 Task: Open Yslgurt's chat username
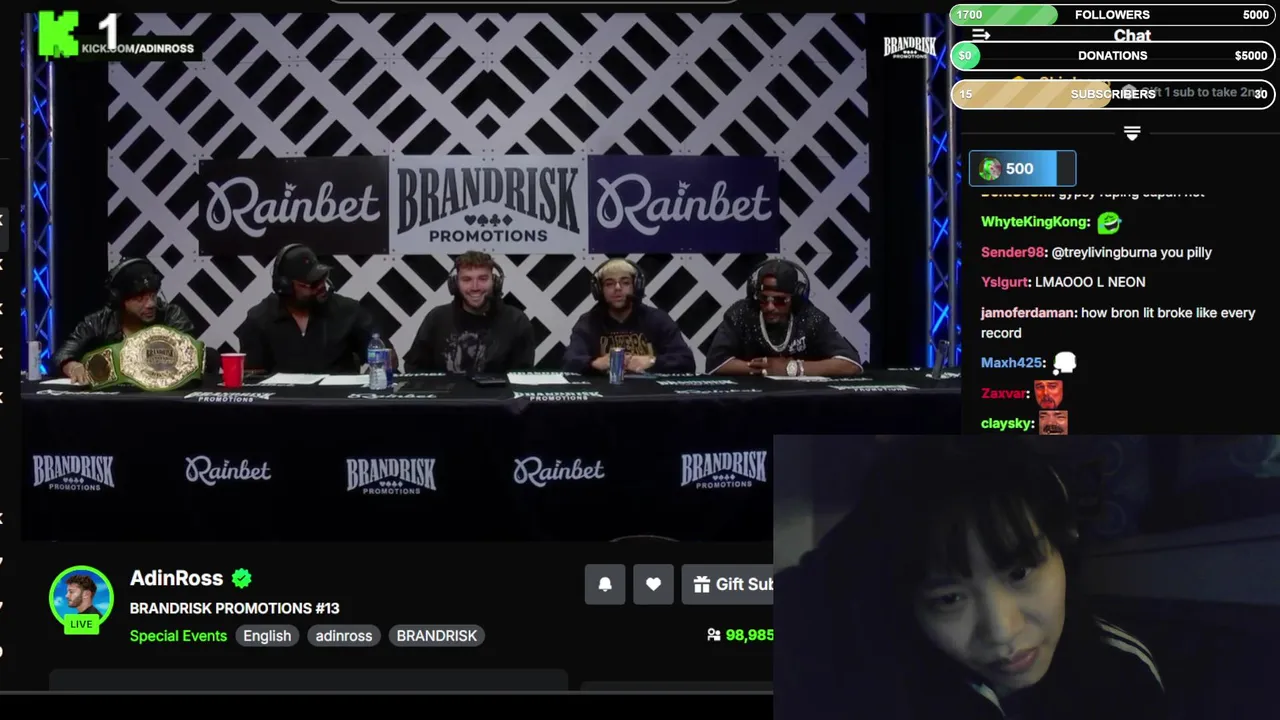1005,283
